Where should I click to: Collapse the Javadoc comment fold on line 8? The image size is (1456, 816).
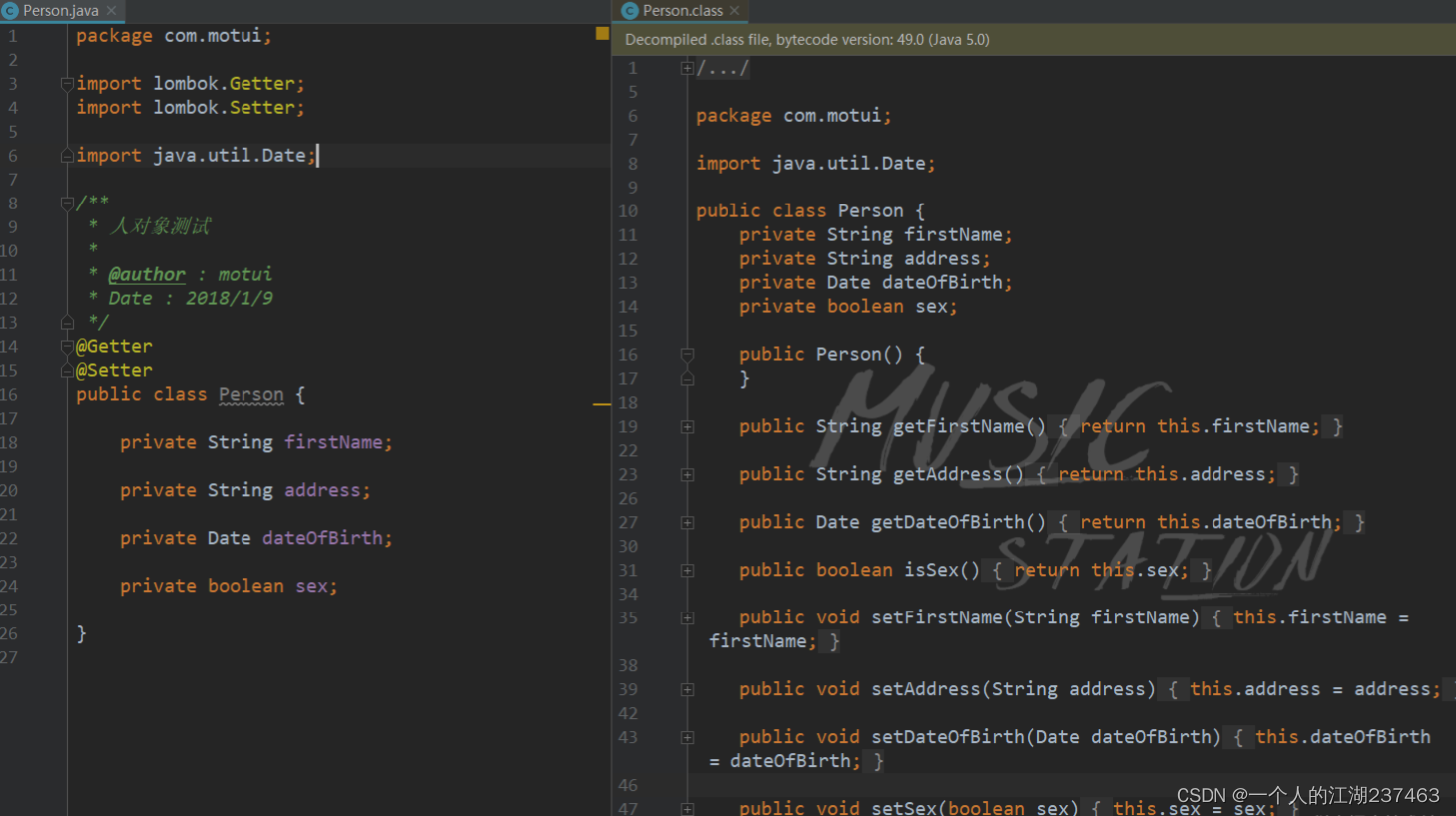[x=67, y=204]
